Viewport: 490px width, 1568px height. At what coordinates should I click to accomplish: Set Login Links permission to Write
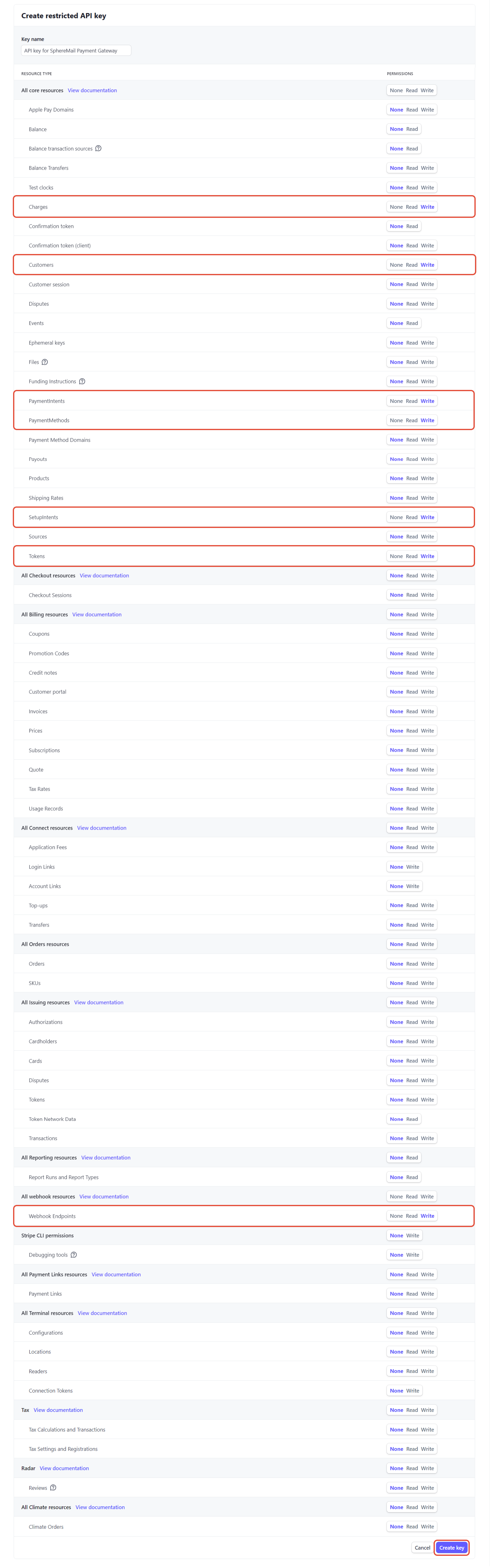coord(413,867)
